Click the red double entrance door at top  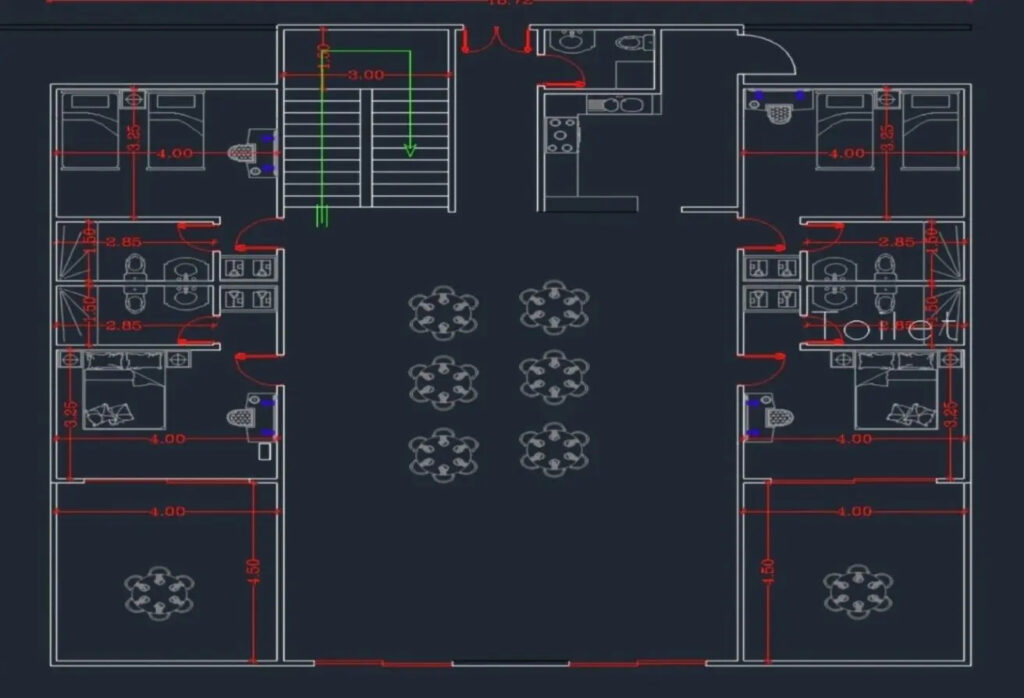click(x=496, y=41)
